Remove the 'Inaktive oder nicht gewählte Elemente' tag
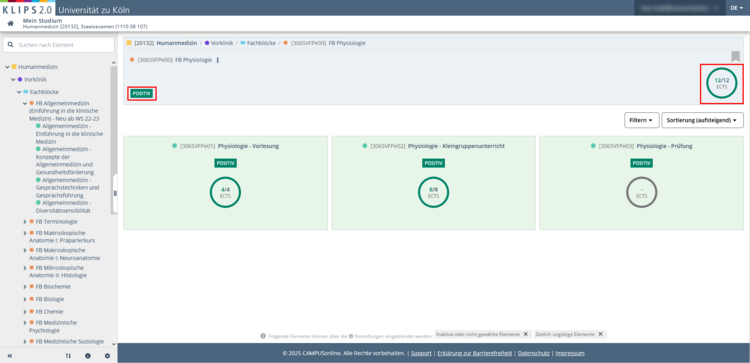750x363 pixels. pyautogui.click(x=525, y=334)
